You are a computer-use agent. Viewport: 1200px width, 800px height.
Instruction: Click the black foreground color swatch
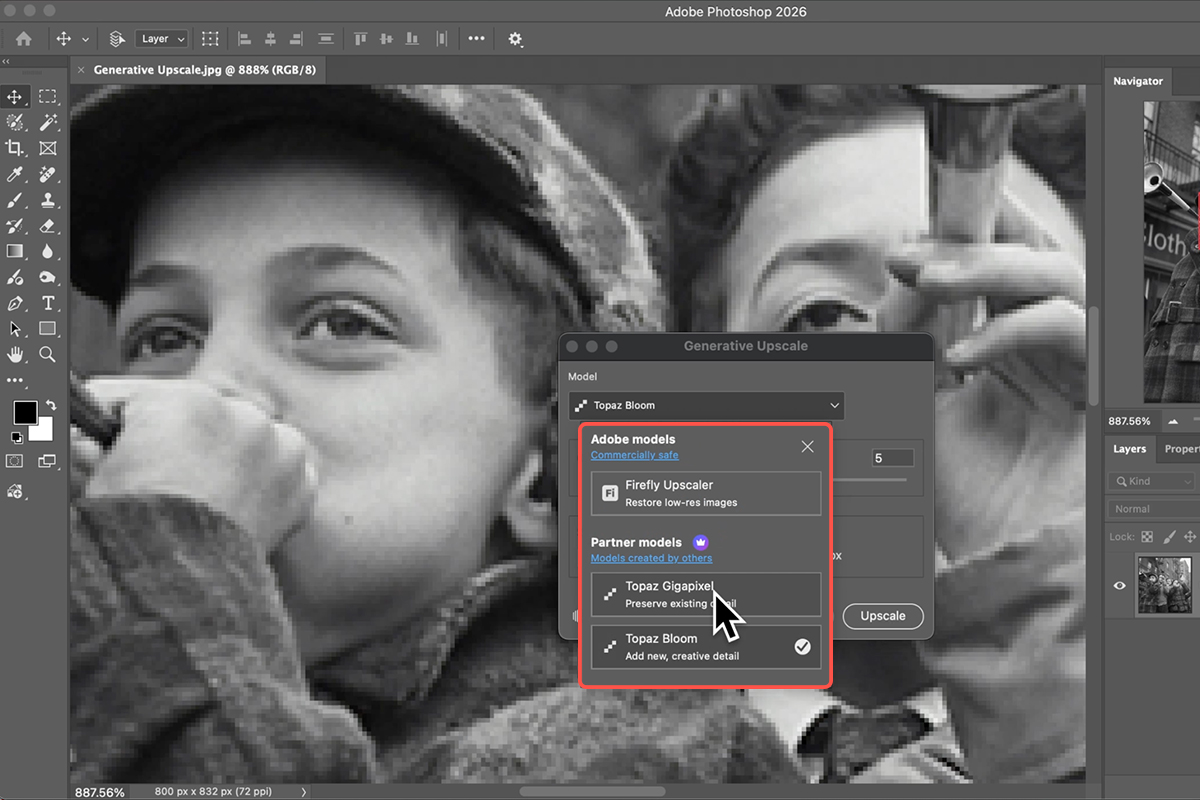(24, 412)
